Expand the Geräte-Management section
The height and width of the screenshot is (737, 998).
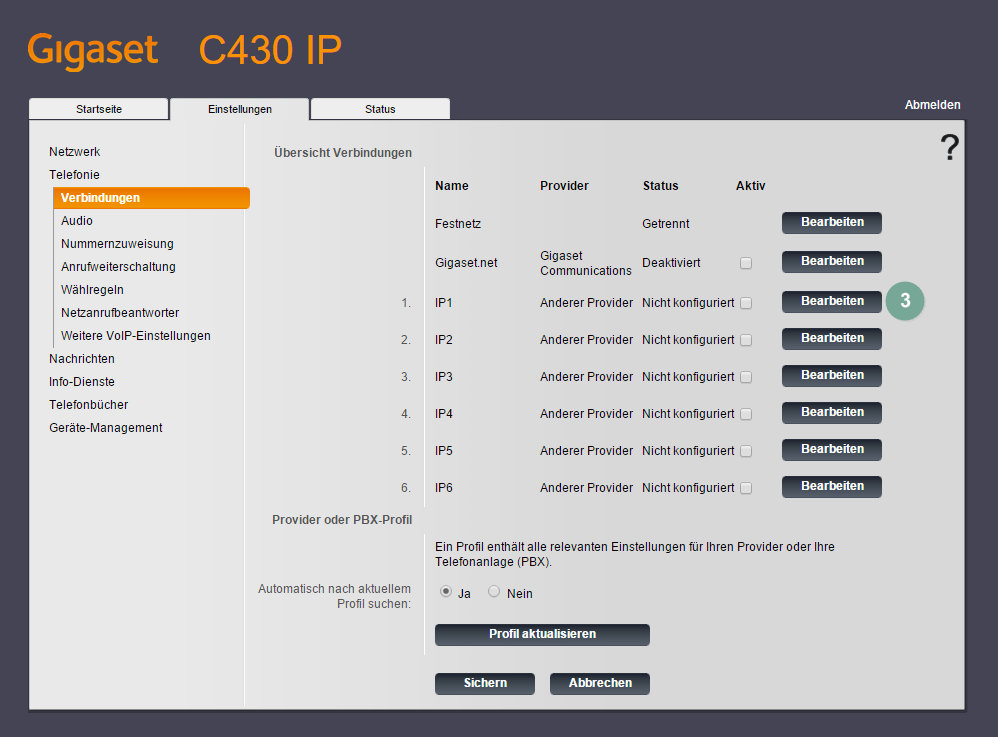coord(106,428)
